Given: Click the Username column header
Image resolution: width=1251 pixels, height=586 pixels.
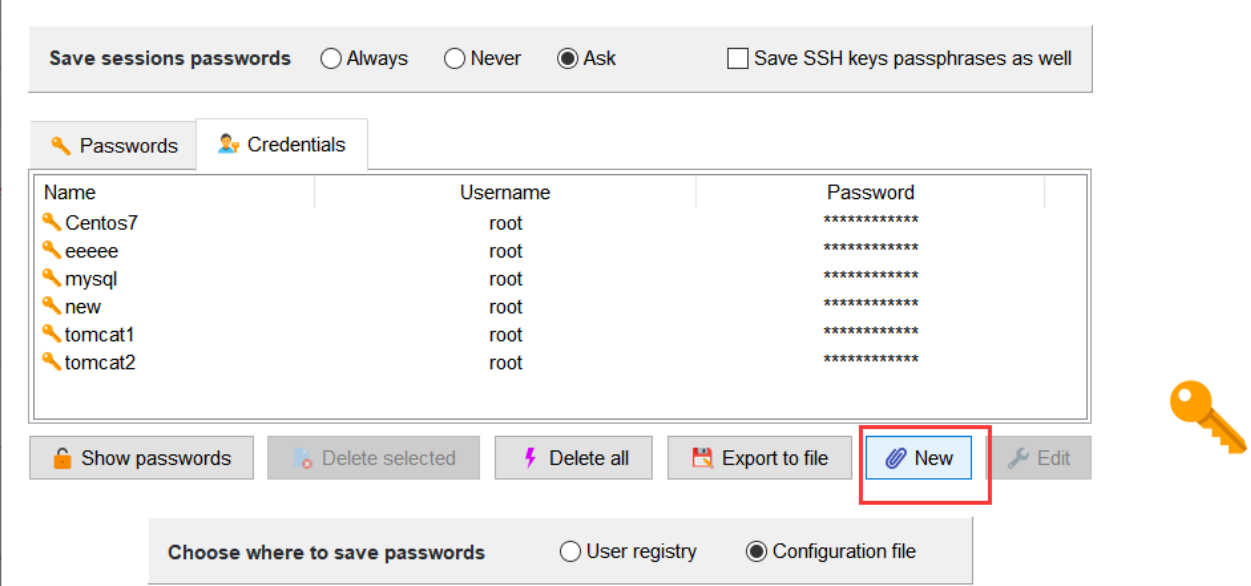Looking at the screenshot, I should pos(505,193).
